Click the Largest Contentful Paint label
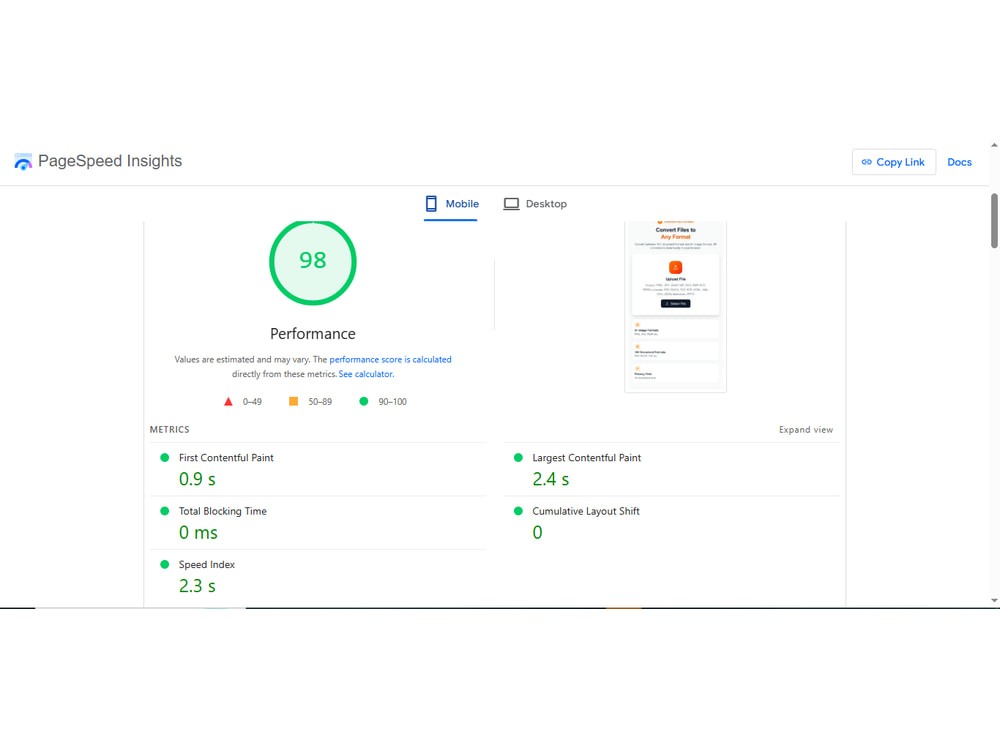 (x=587, y=458)
